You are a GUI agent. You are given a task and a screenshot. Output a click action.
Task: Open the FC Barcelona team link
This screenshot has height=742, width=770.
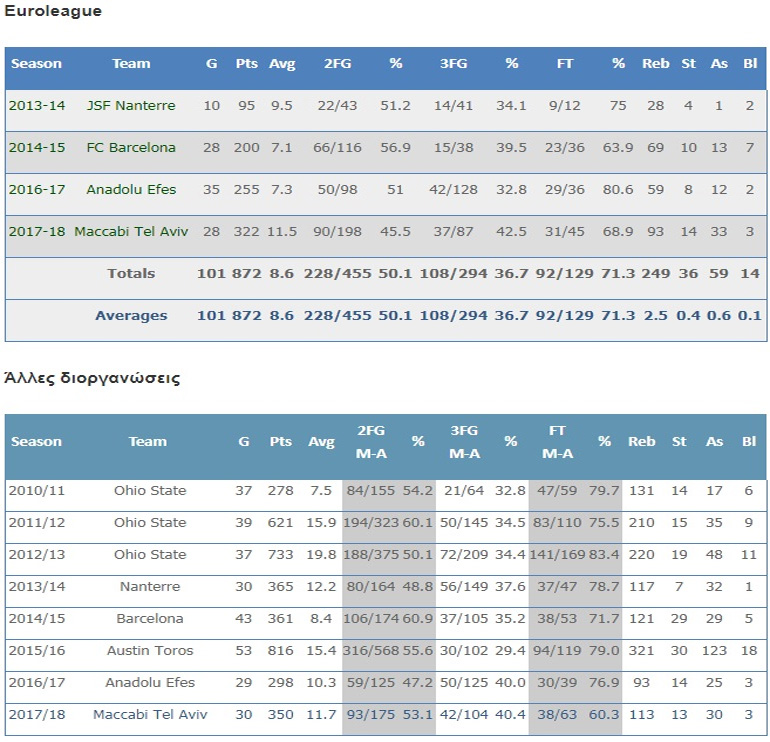pos(130,148)
